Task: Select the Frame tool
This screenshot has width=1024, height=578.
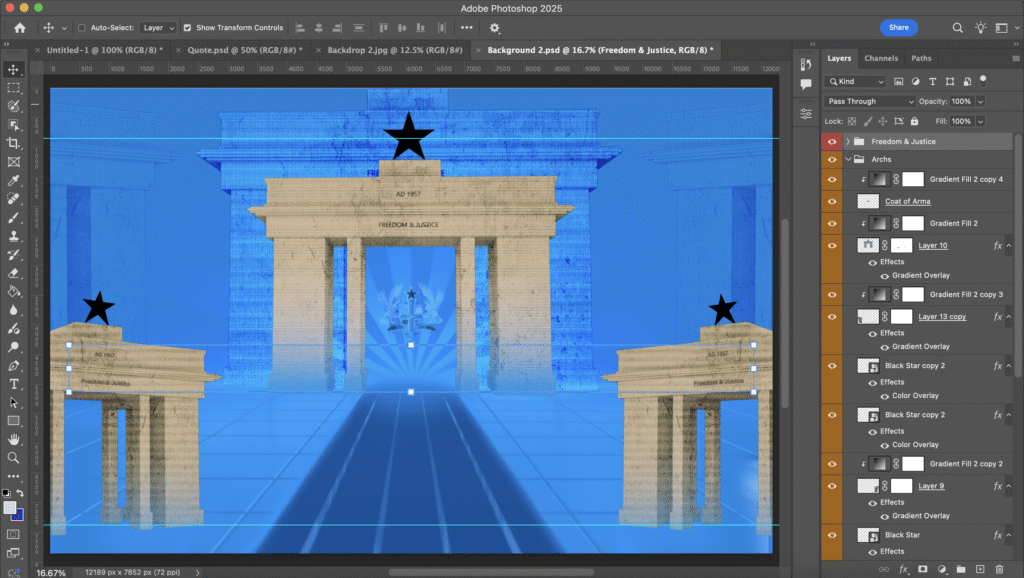Action: coord(13,162)
